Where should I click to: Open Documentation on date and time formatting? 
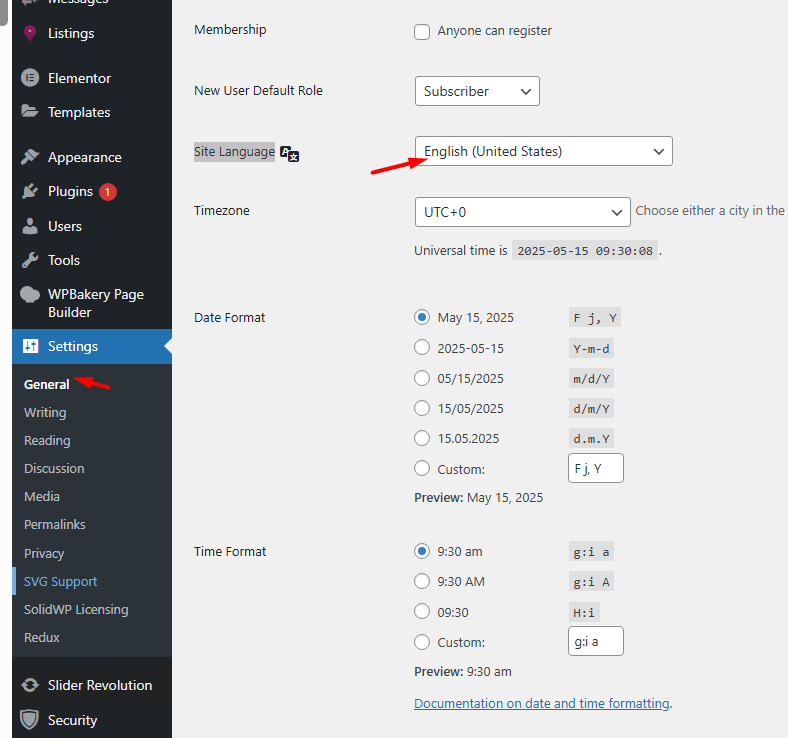coord(541,703)
